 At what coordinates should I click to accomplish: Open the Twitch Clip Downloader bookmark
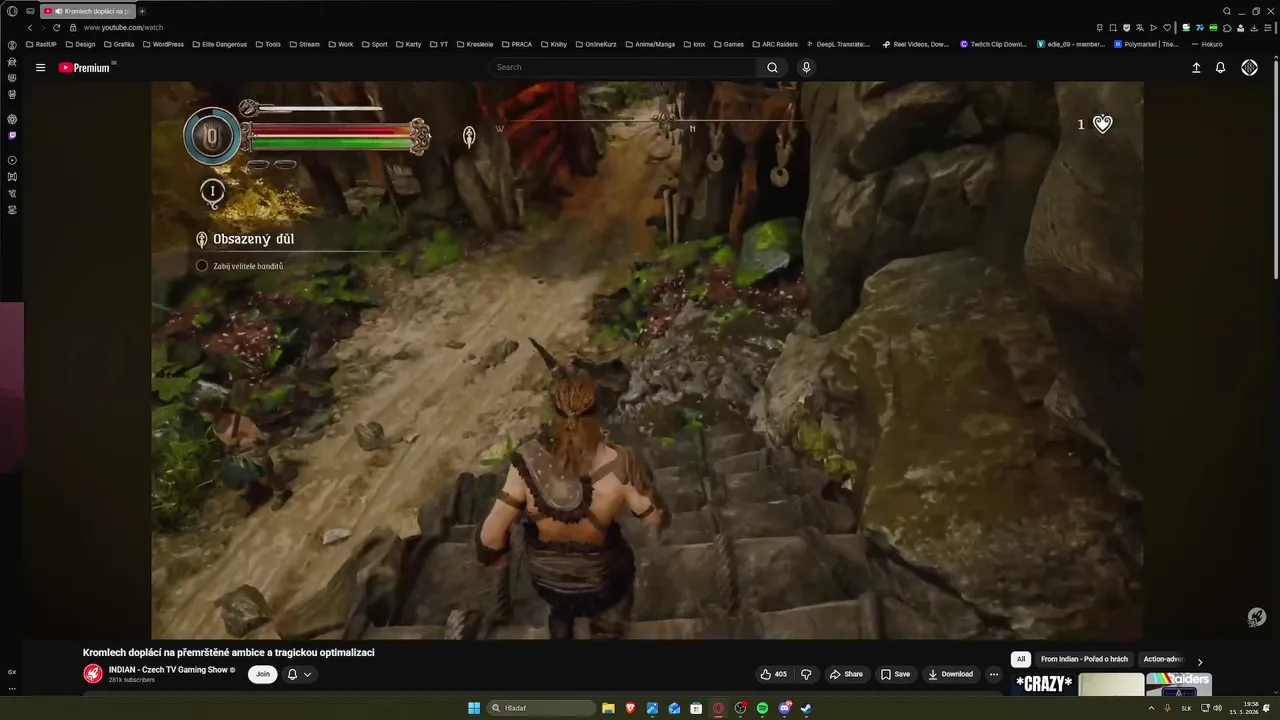pyautogui.click(x=994, y=44)
